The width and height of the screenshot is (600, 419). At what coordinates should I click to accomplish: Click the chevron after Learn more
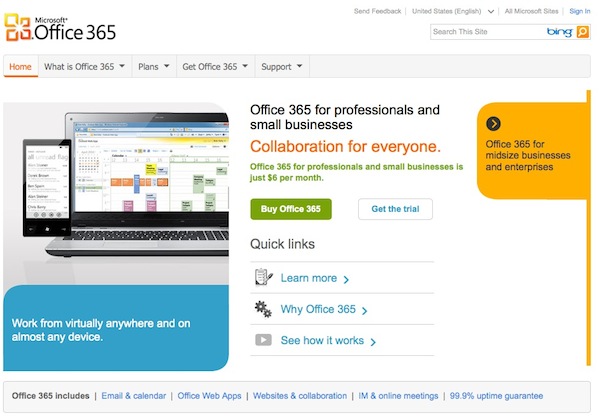[x=346, y=280]
